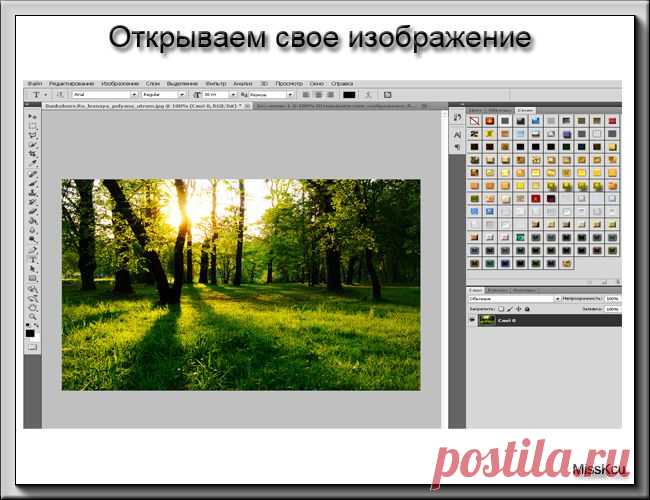Open the Изображение menu

[x=120, y=83]
